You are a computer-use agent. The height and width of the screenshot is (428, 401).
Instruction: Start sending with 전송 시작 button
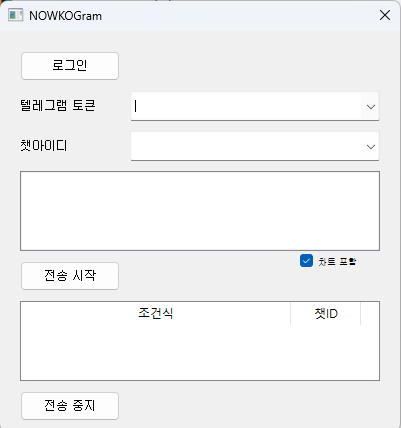(70, 276)
